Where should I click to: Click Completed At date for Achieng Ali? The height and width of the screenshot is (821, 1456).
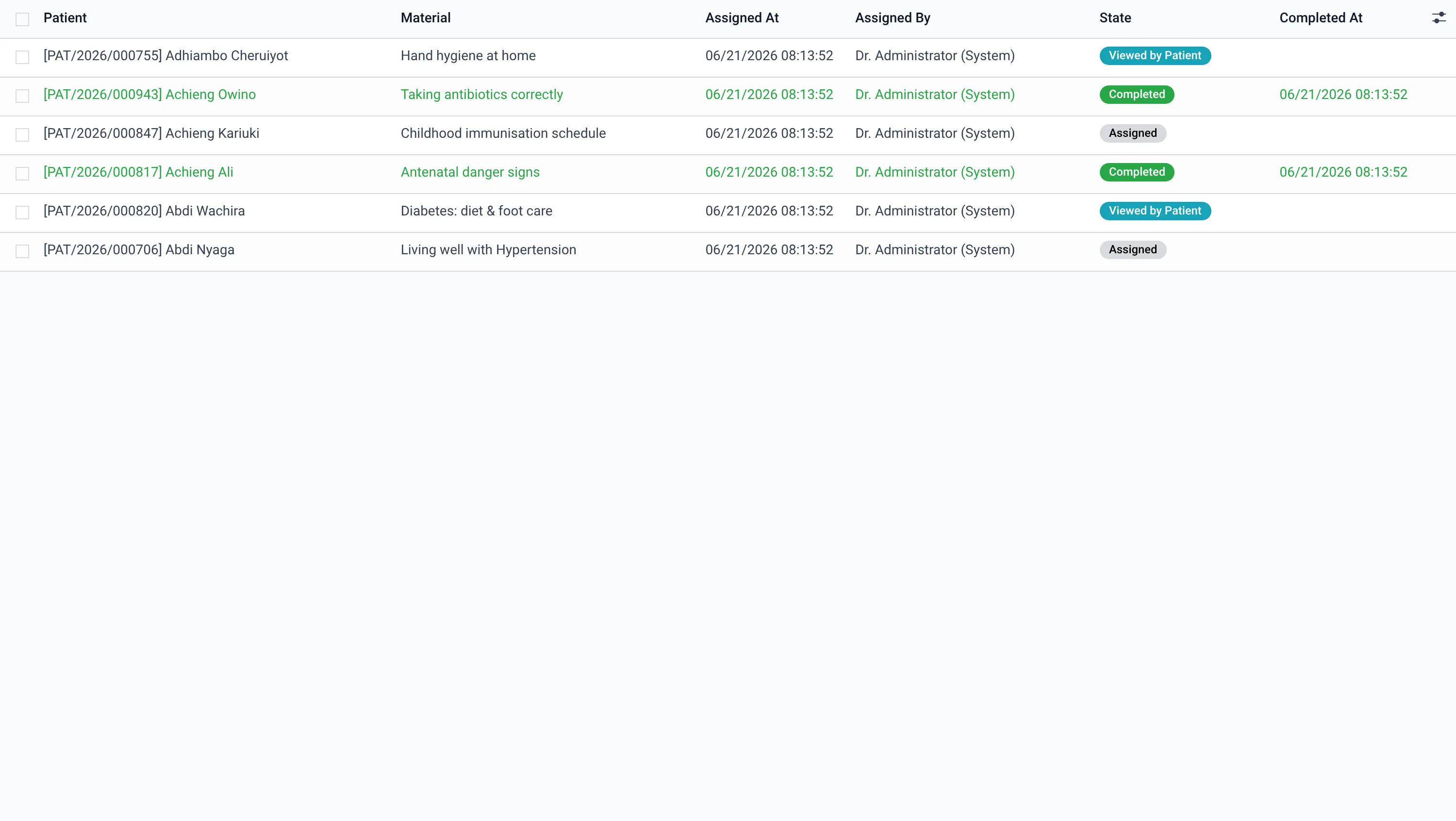tap(1343, 172)
